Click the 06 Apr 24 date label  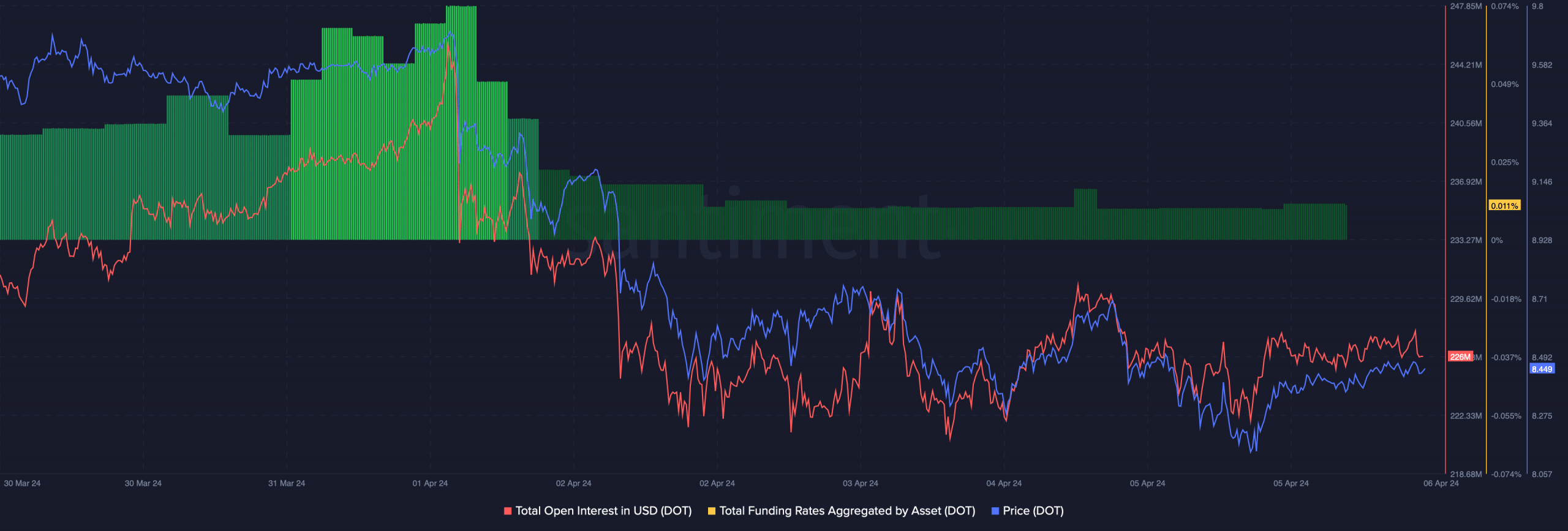tap(1441, 483)
